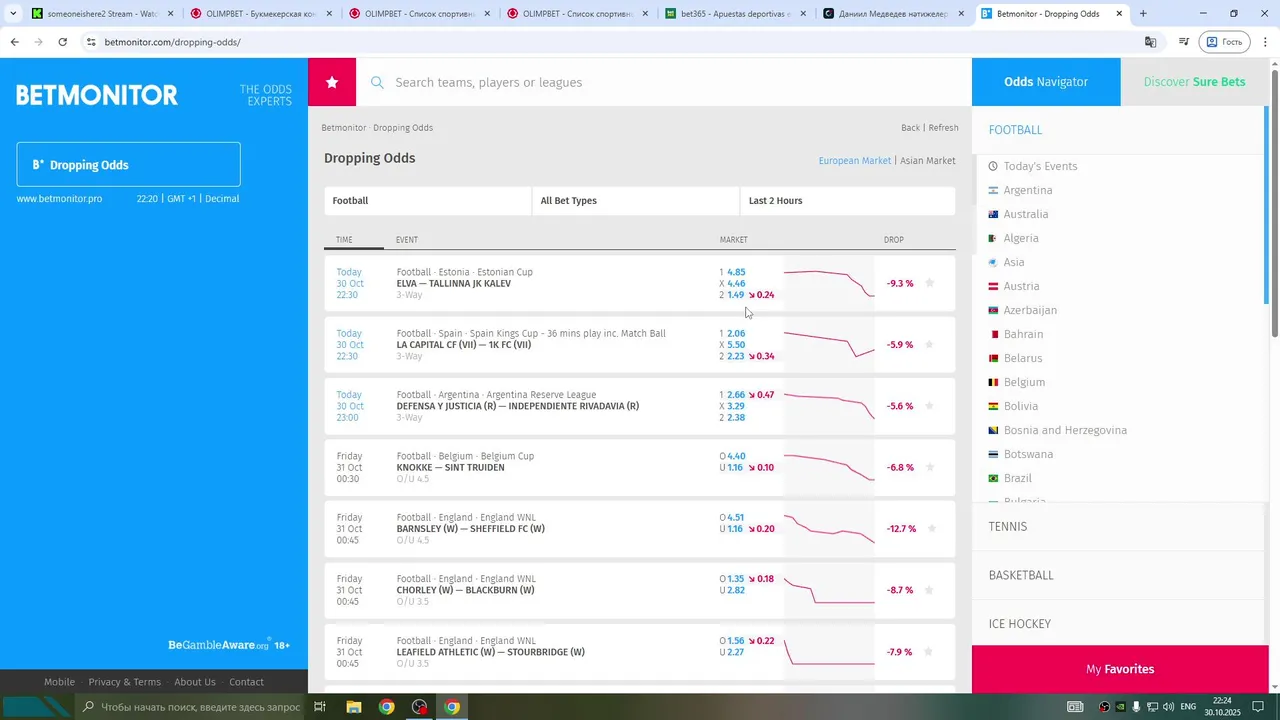Viewport: 1280px width, 720px height.
Task: Click the Asia globe icon
Action: [993, 262]
